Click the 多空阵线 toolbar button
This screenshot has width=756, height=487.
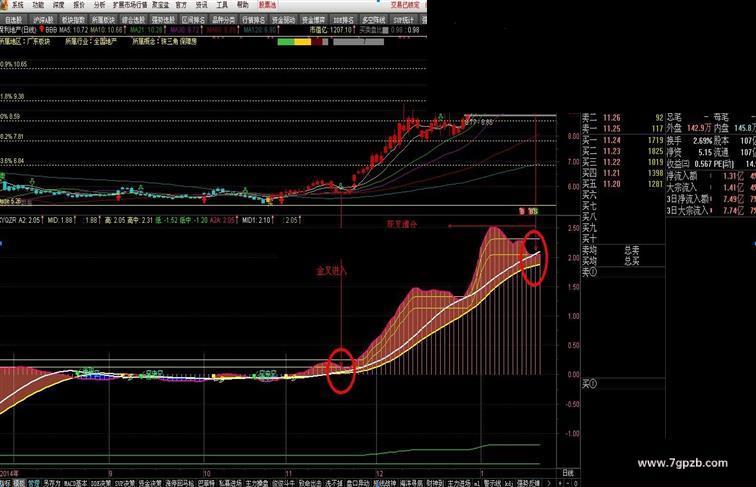(374, 20)
